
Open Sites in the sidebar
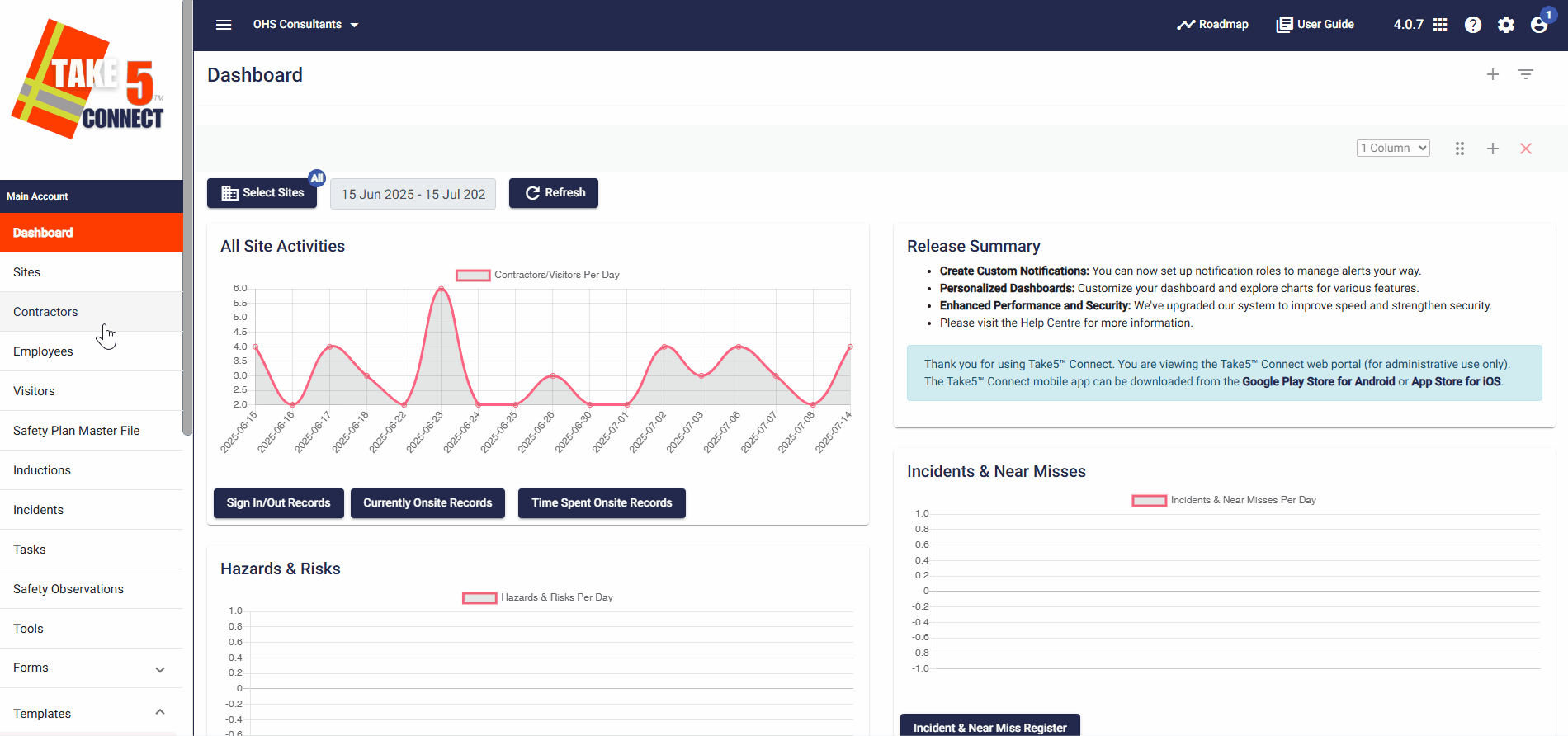pos(92,272)
